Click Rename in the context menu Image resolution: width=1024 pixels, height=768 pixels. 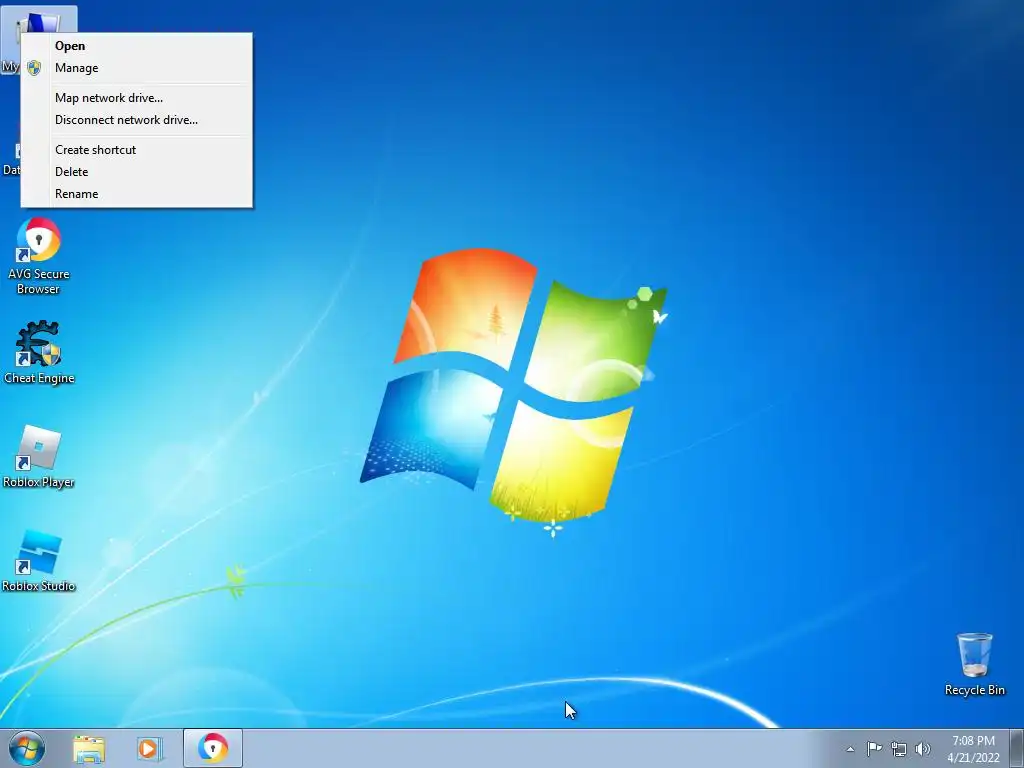pos(136,194)
